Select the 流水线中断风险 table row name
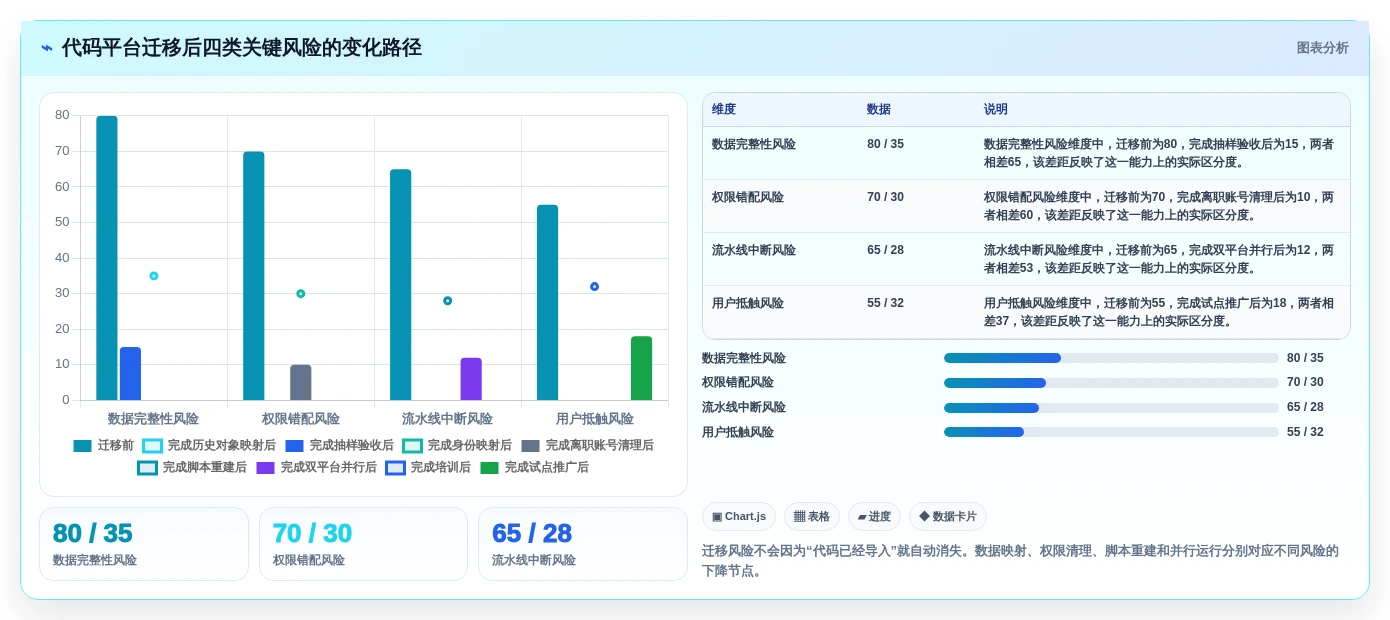 tap(754, 250)
